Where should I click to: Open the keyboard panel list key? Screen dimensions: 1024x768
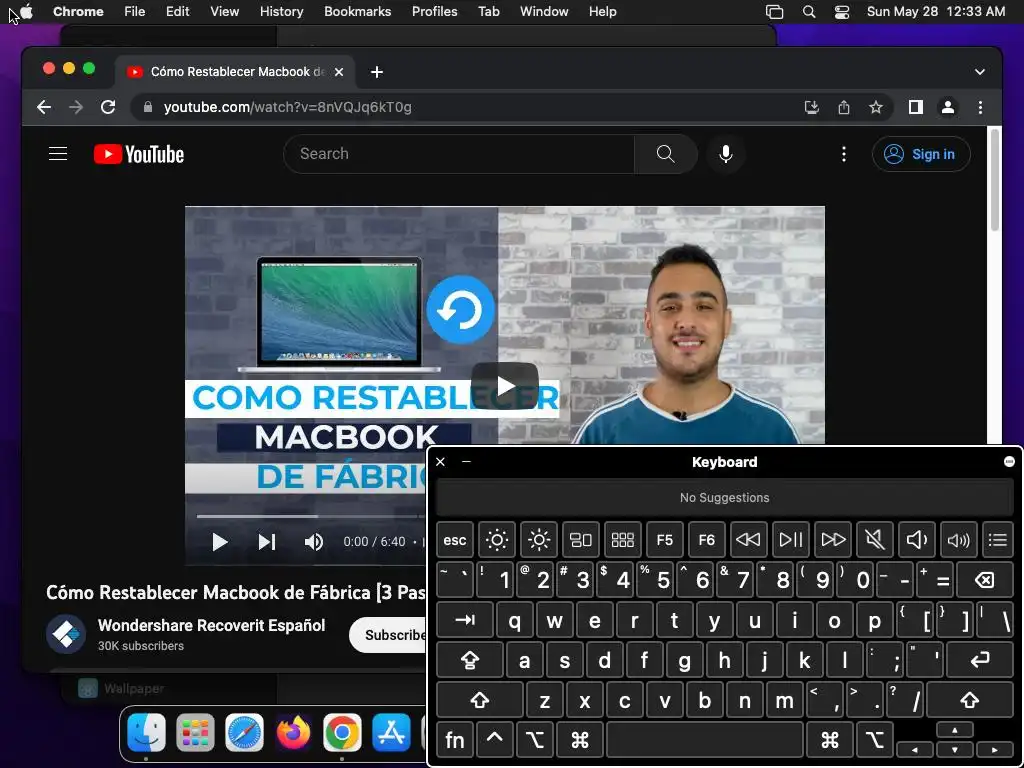coord(998,540)
